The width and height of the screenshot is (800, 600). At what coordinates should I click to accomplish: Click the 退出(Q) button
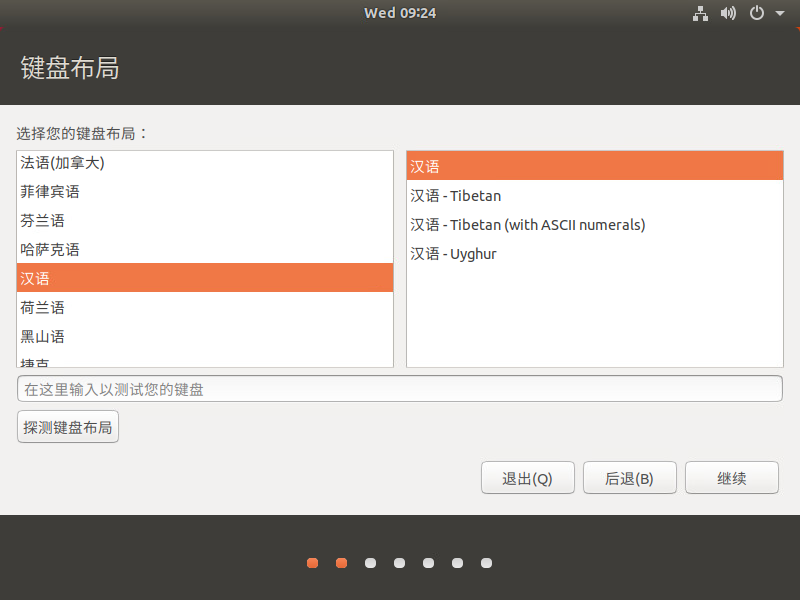528,478
